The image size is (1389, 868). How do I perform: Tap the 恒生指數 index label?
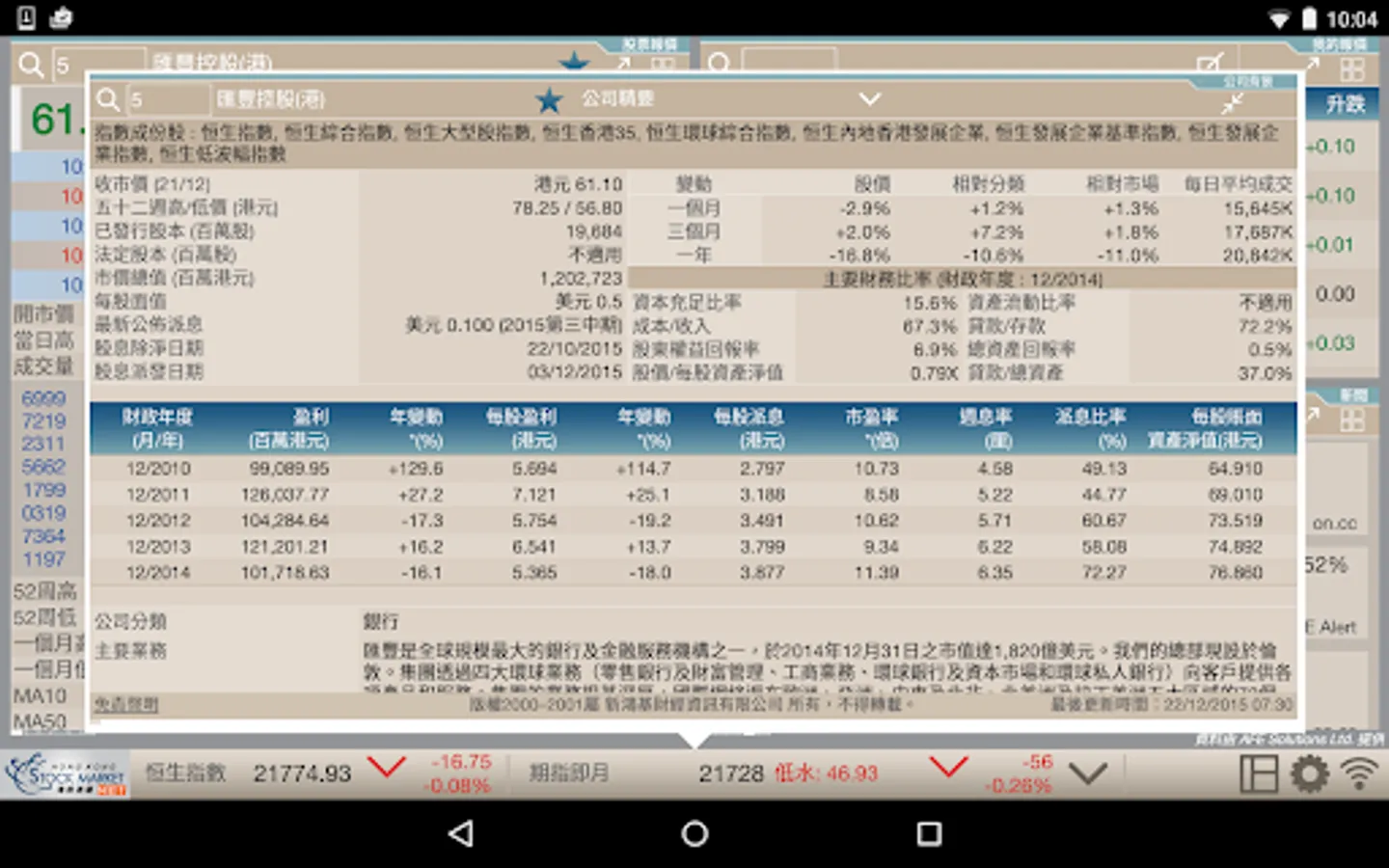tap(185, 773)
